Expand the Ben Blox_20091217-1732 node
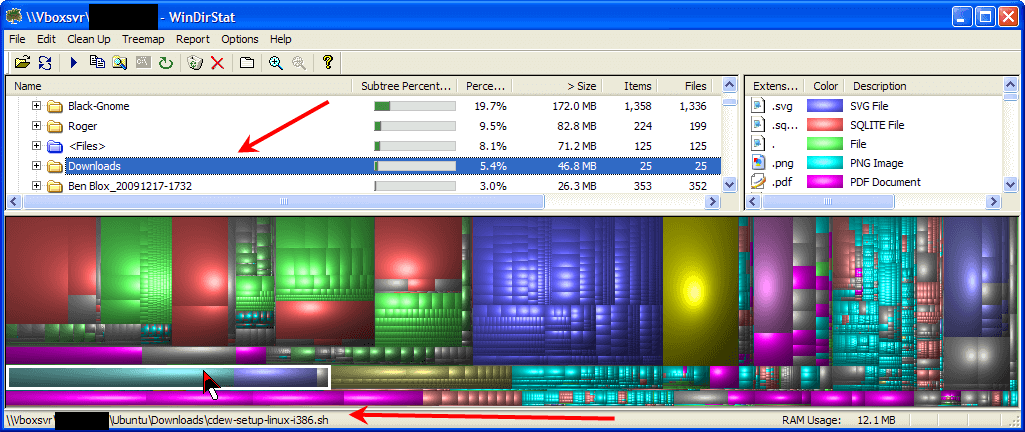This screenshot has width=1025, height=432. coord(37,186)
